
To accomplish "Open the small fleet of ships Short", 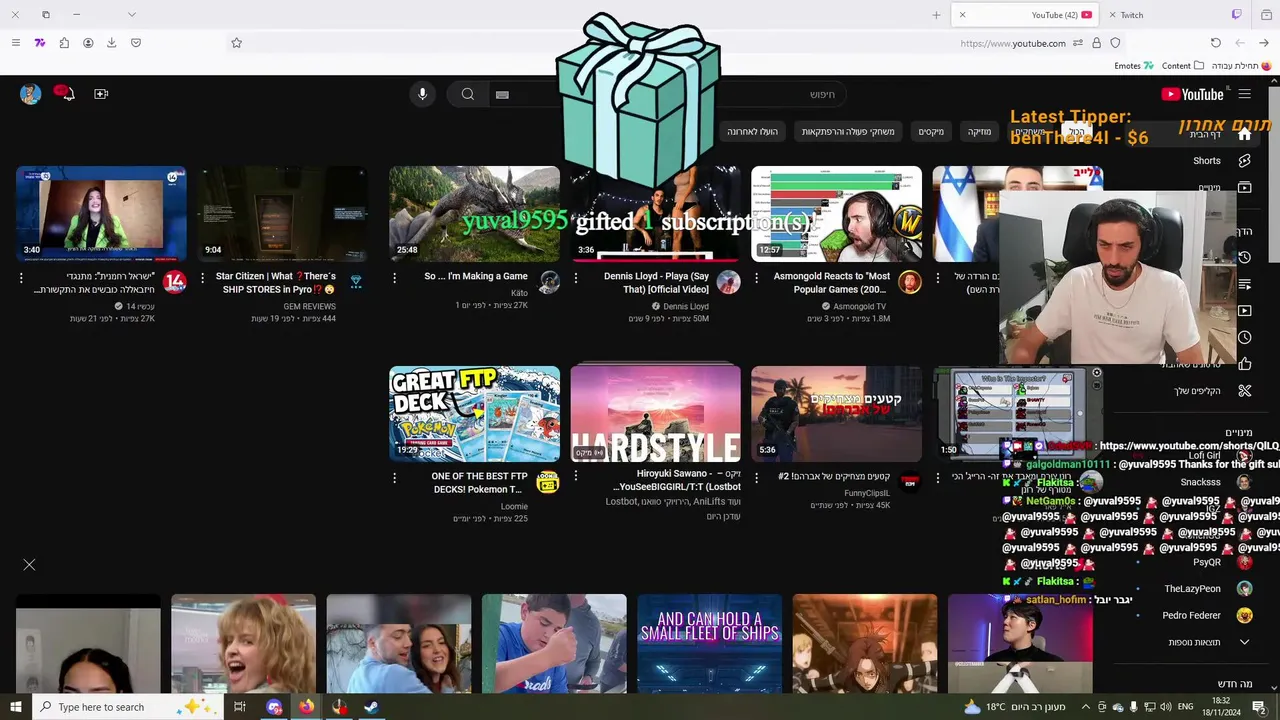I will pos(709,644).
